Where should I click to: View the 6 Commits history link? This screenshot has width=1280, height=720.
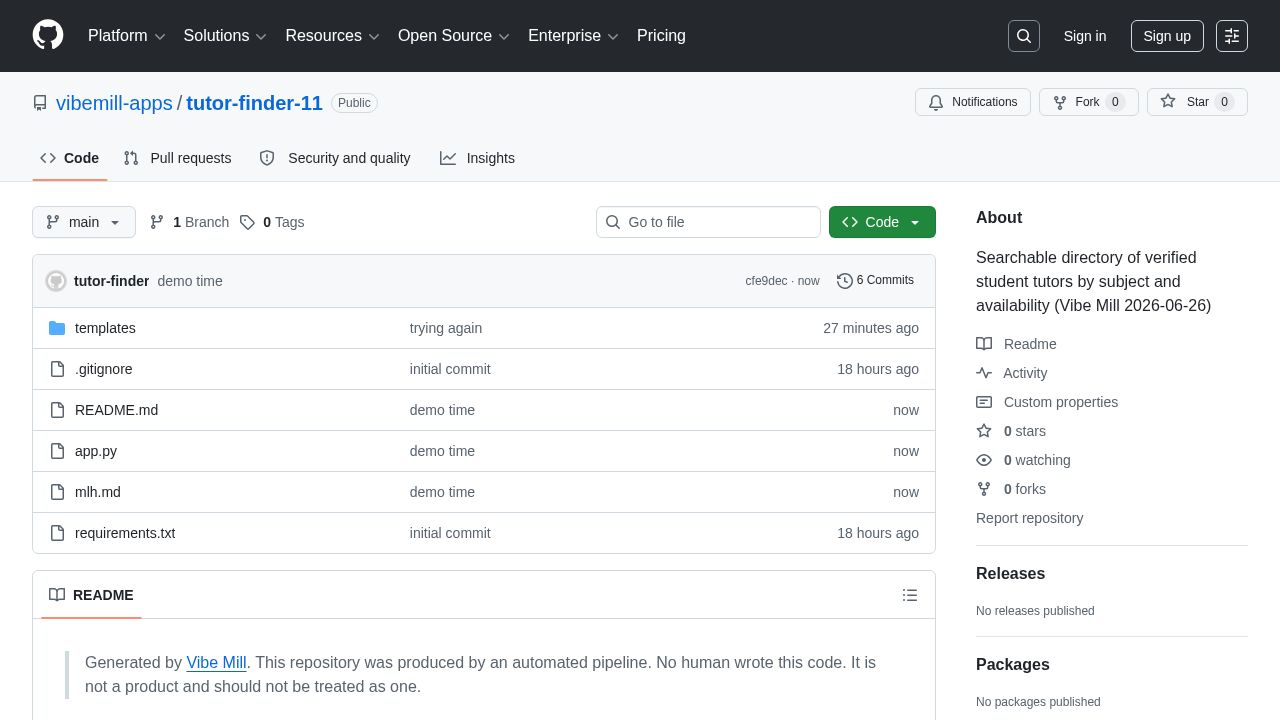[875, 281]
